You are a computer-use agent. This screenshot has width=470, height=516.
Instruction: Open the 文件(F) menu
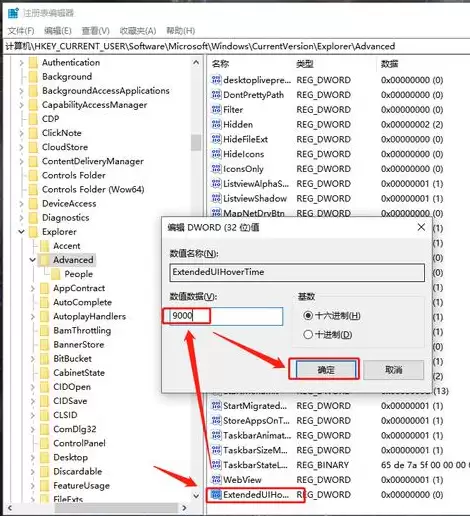click(x=21, y=31)
